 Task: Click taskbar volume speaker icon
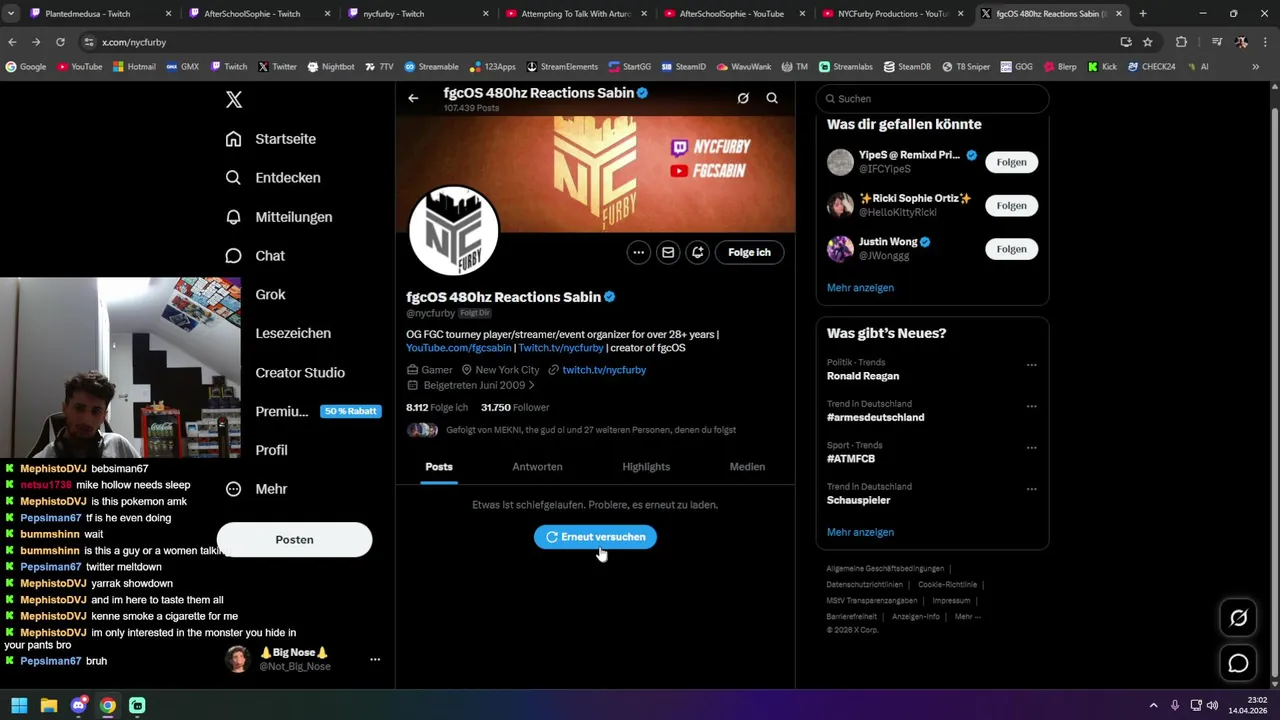click(x=1212, y=705)
